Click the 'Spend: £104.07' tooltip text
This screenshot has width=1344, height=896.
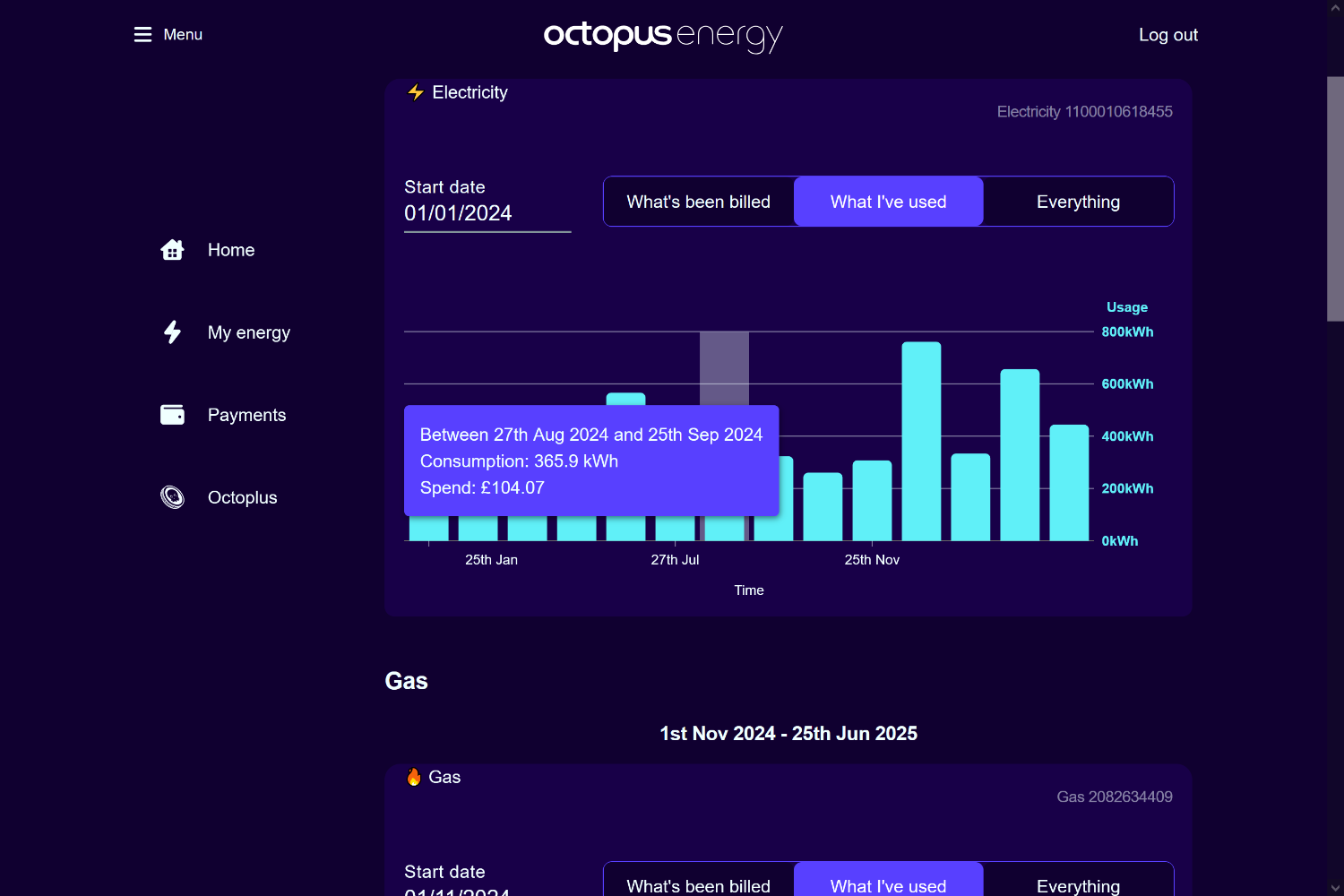point(482,488)
